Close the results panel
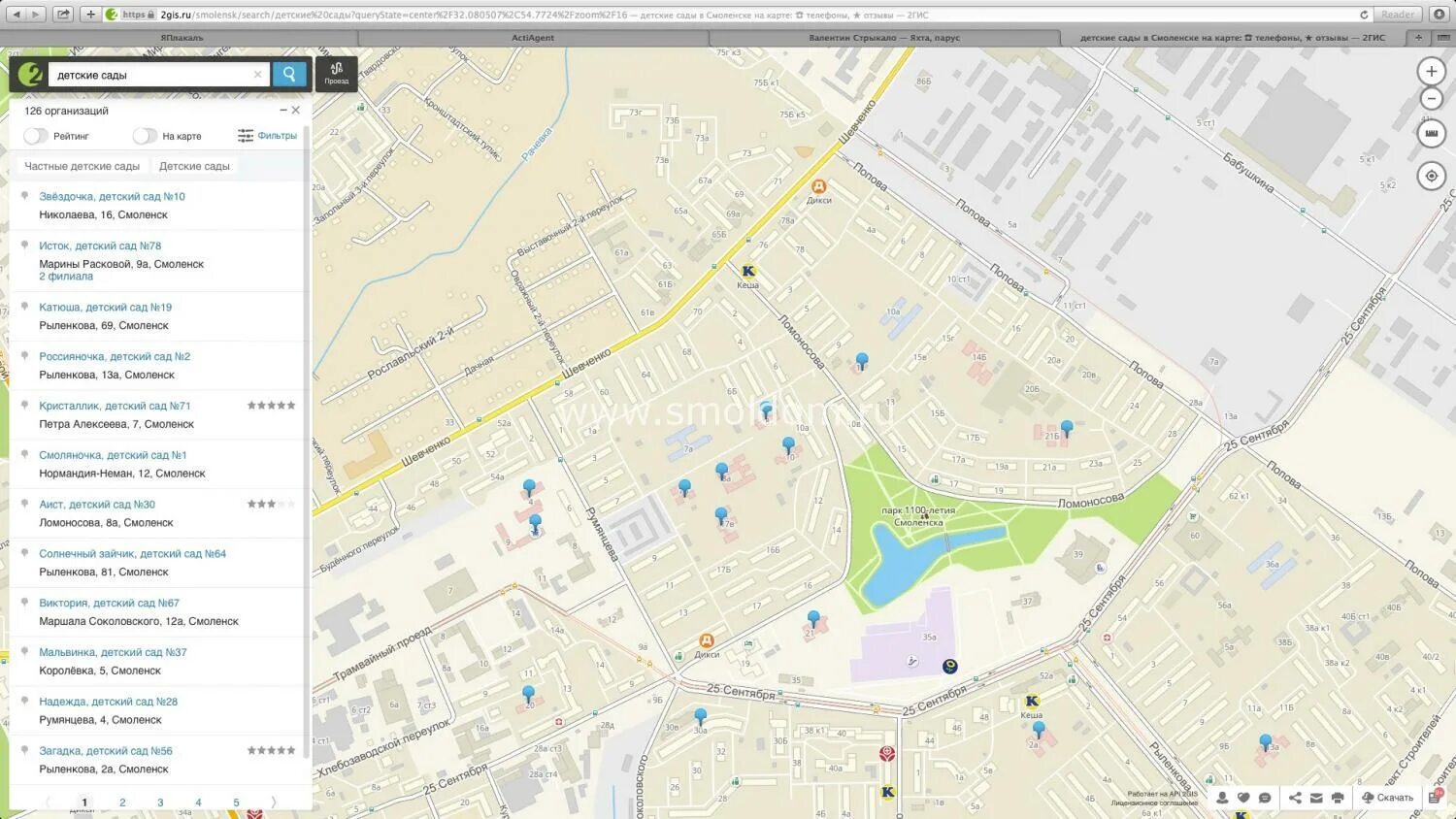The image size is (1456, 819). pos(296,111)
